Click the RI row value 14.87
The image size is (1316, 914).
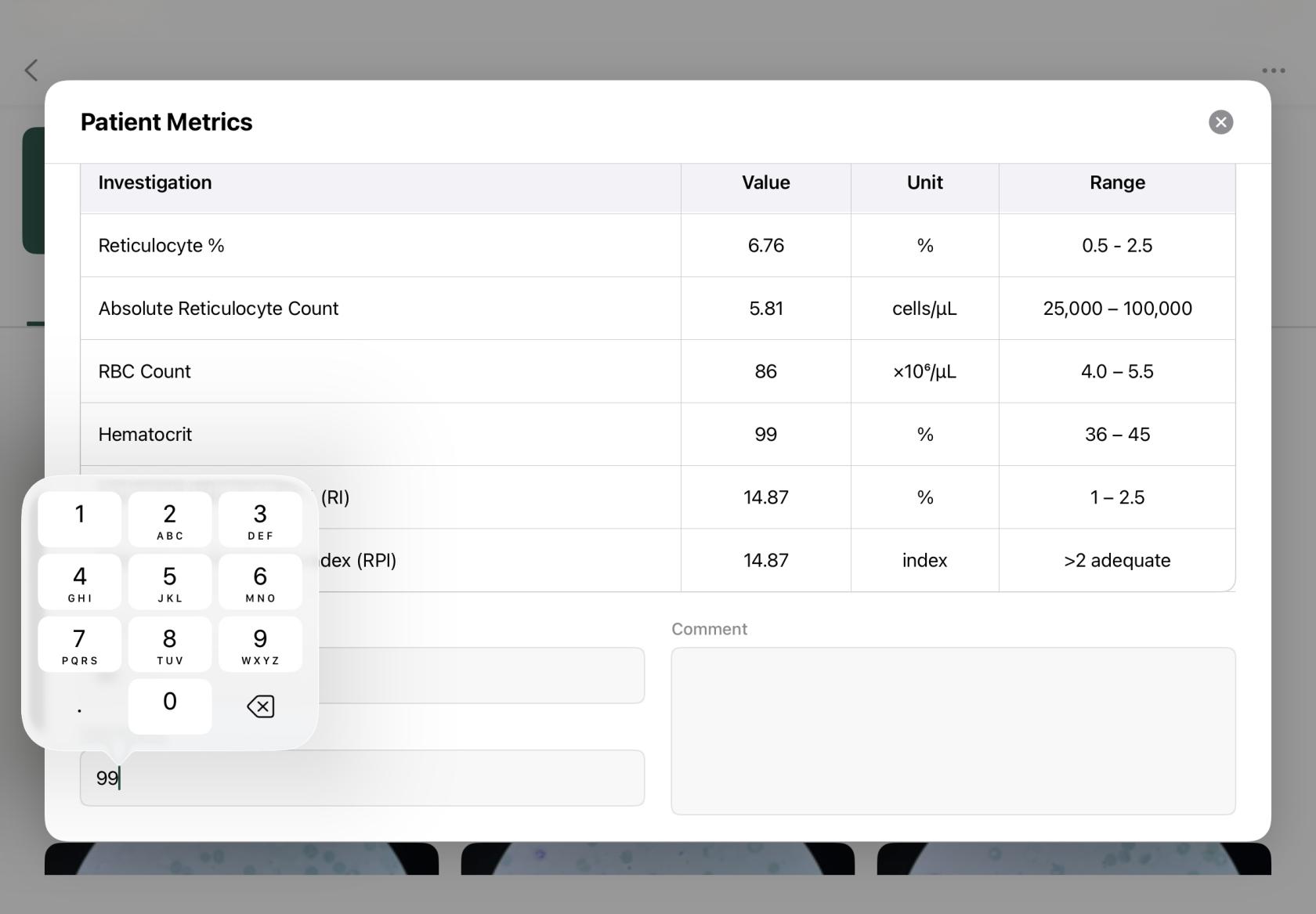766,497
